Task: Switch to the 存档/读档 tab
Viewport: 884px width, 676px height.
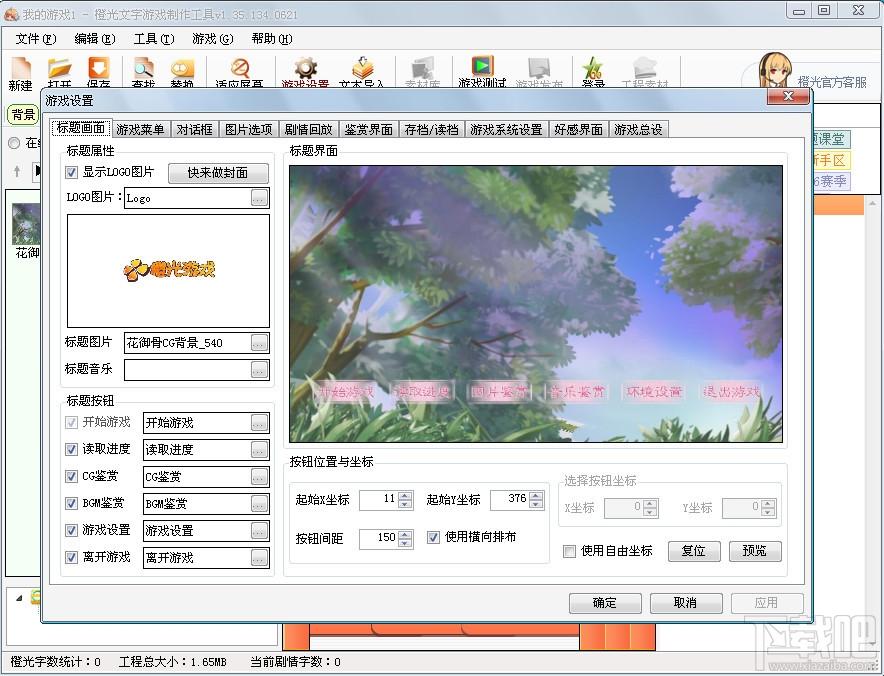Action: coord(431,130)
